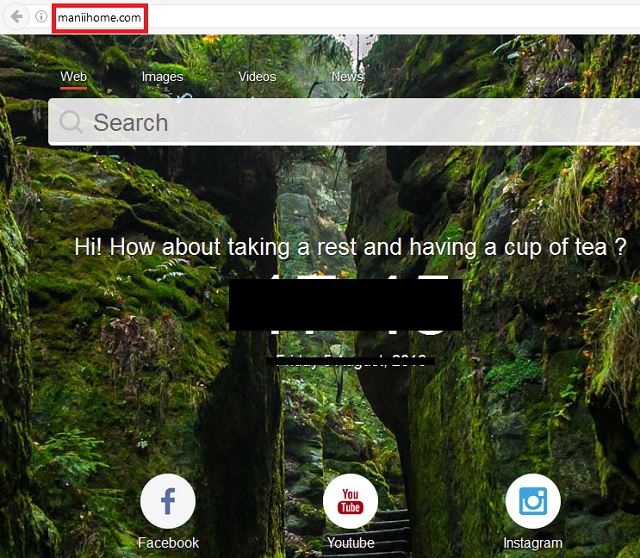Image resolution: width=640 pixels, height=558 pixels.
Task: Click the Instagram text label
Action: click(x=533, y=543)
